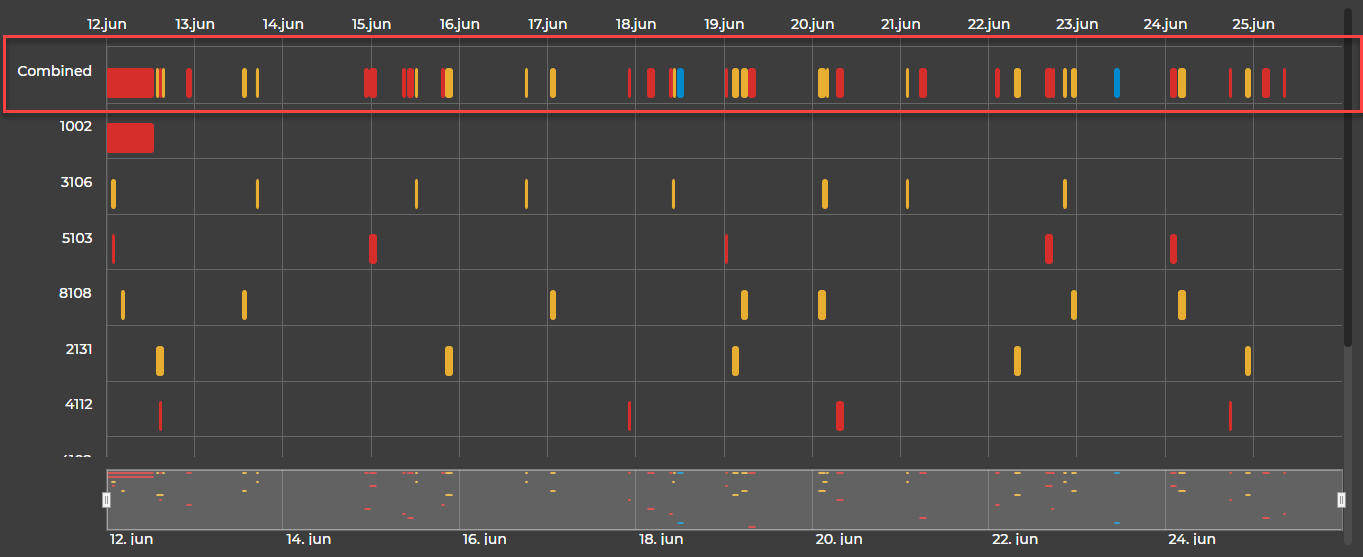Image resolution: width=1363 pixels, height=557 pixels.
Task: Click row 5103 red bar on 22 jun
Action: (x=1049, y=249)
